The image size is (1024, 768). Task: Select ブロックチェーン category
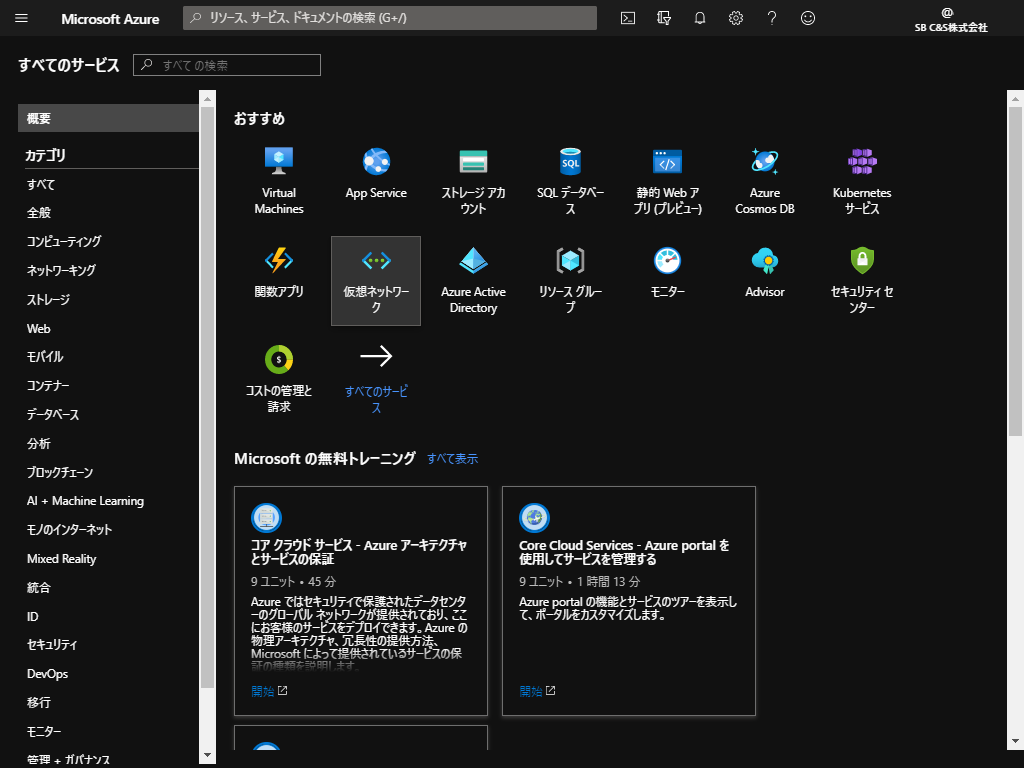point(59,472)
